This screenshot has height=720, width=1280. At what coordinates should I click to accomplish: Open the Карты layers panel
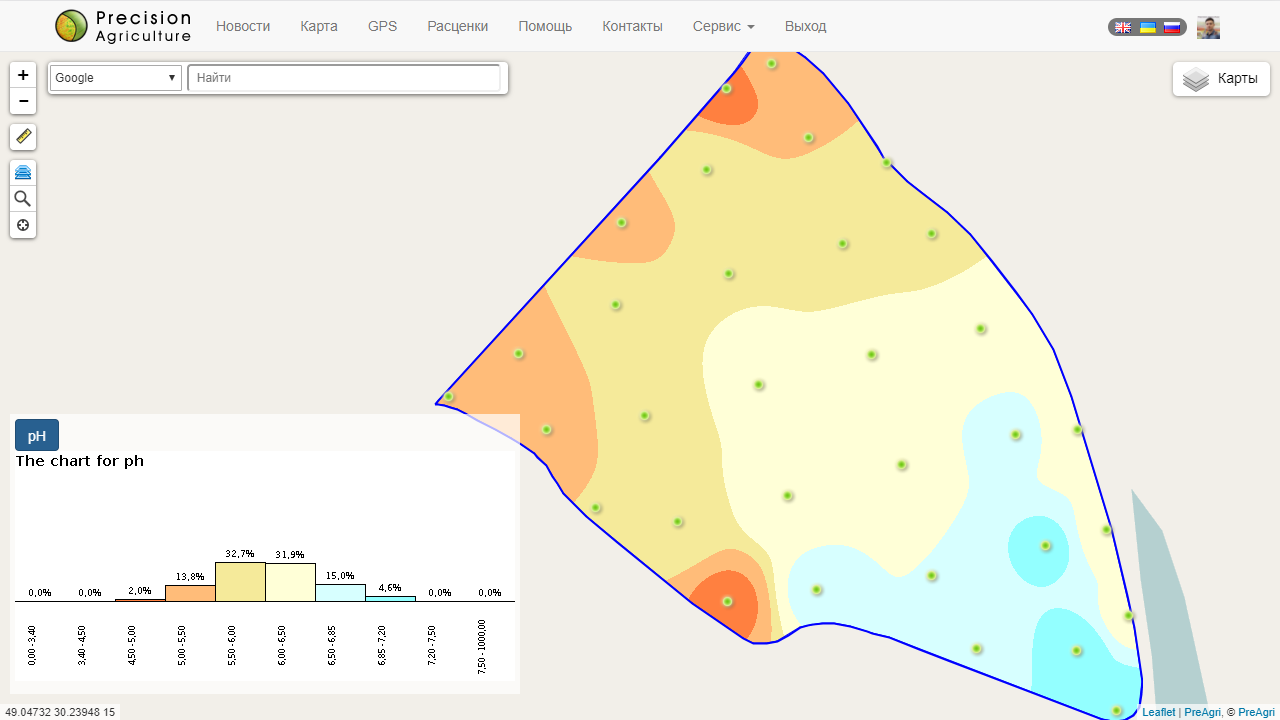[x=1221, y=79]
